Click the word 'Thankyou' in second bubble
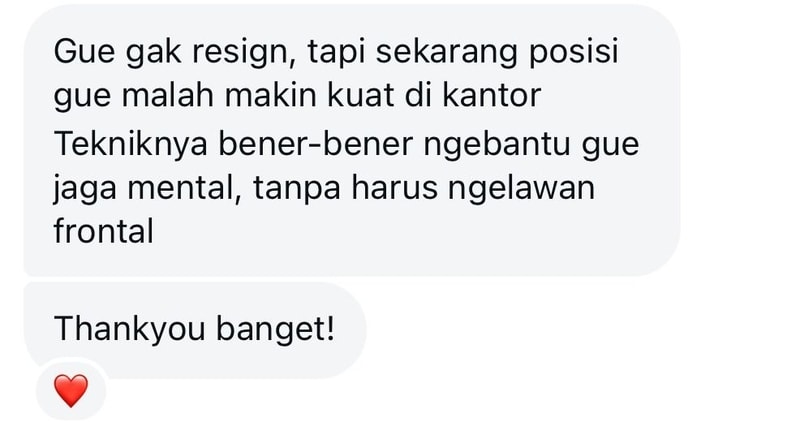 (130, 329)
